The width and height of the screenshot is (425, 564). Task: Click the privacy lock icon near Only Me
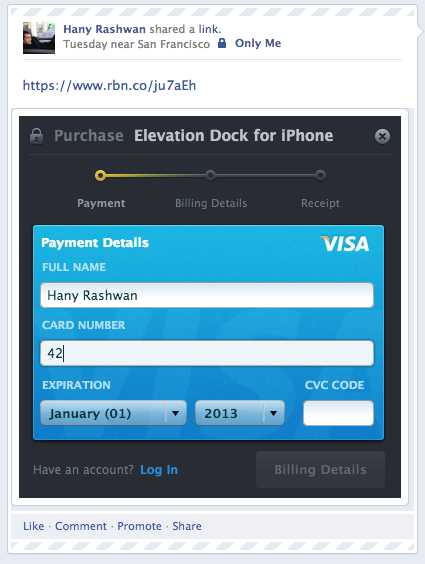tap(222, 44)
